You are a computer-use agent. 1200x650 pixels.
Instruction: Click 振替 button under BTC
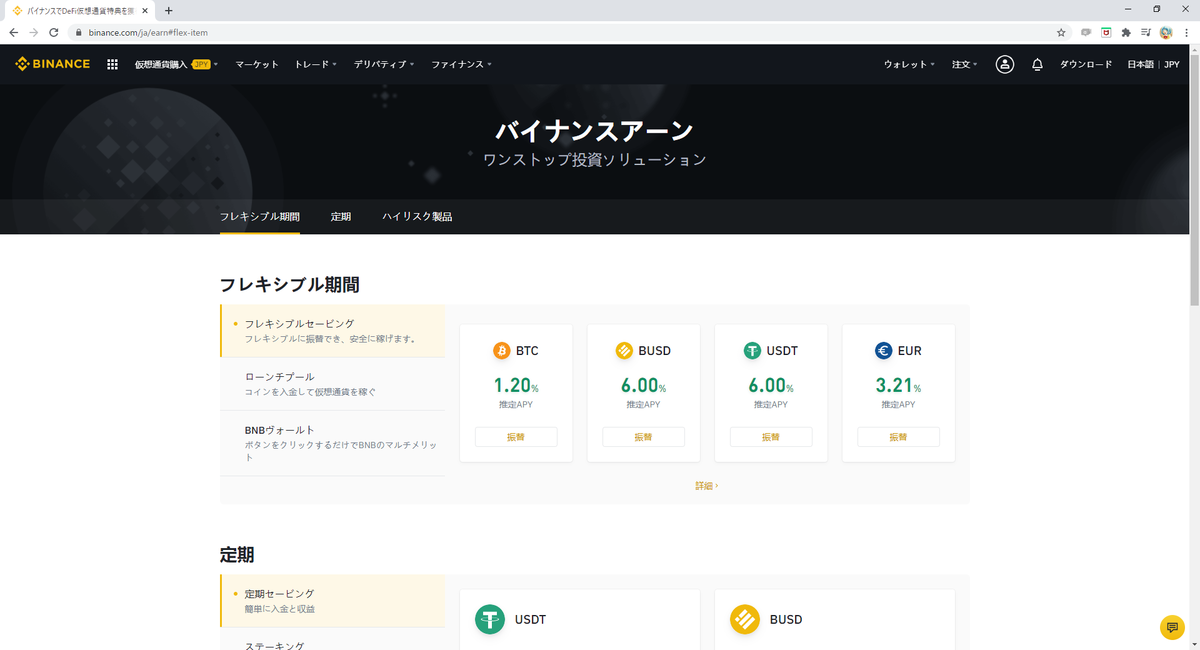click(x=516, y=437)
